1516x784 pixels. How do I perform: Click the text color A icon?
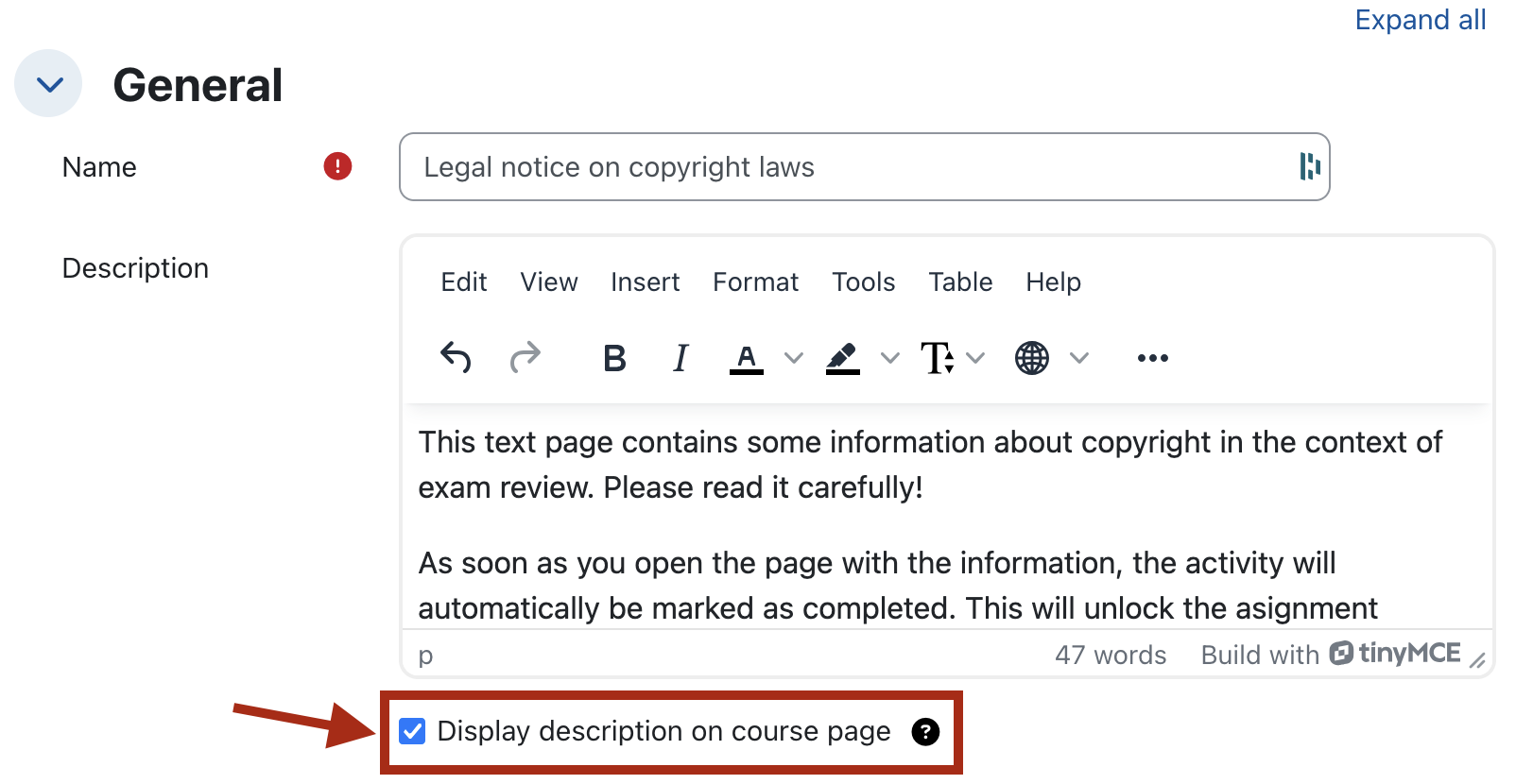click(746, 358)
